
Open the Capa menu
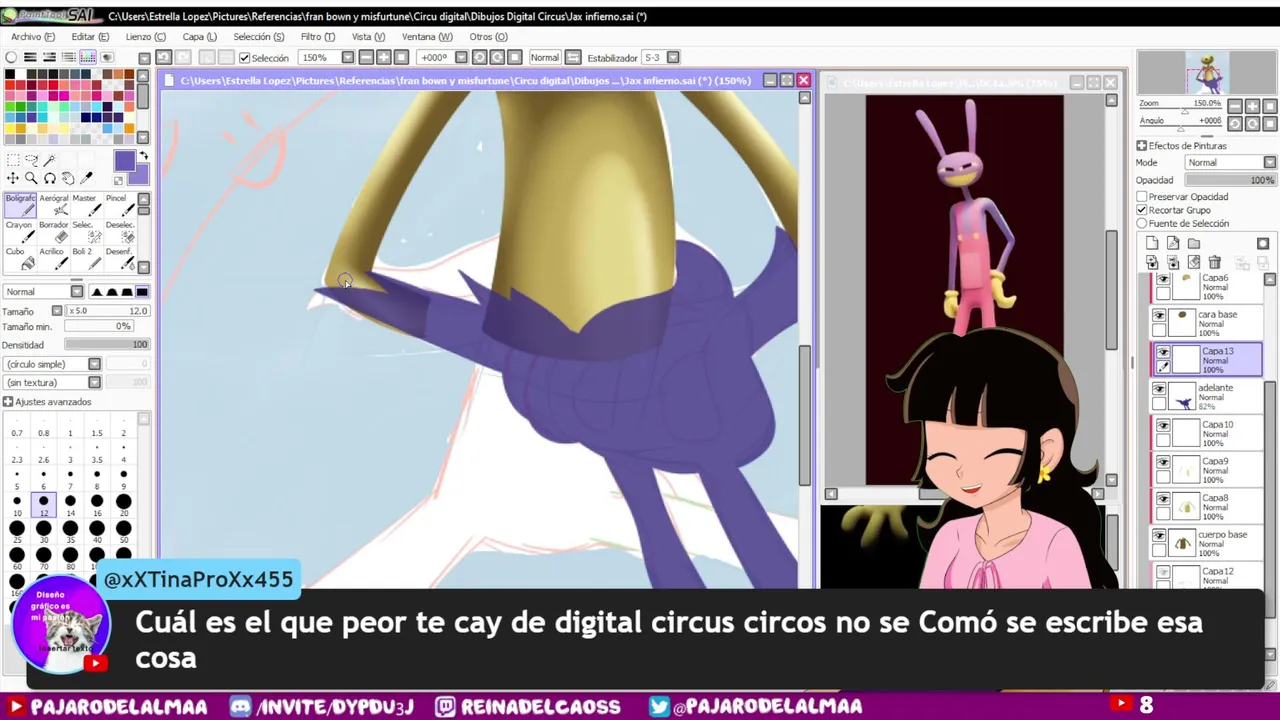(199, 37)
